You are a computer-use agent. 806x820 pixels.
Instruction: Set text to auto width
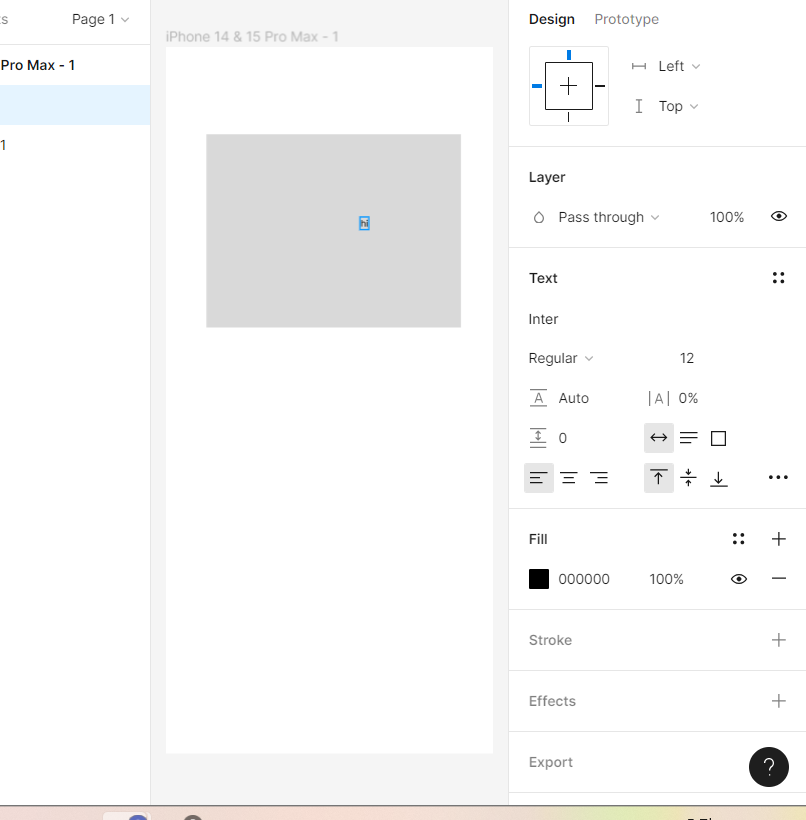pos(659,438)
